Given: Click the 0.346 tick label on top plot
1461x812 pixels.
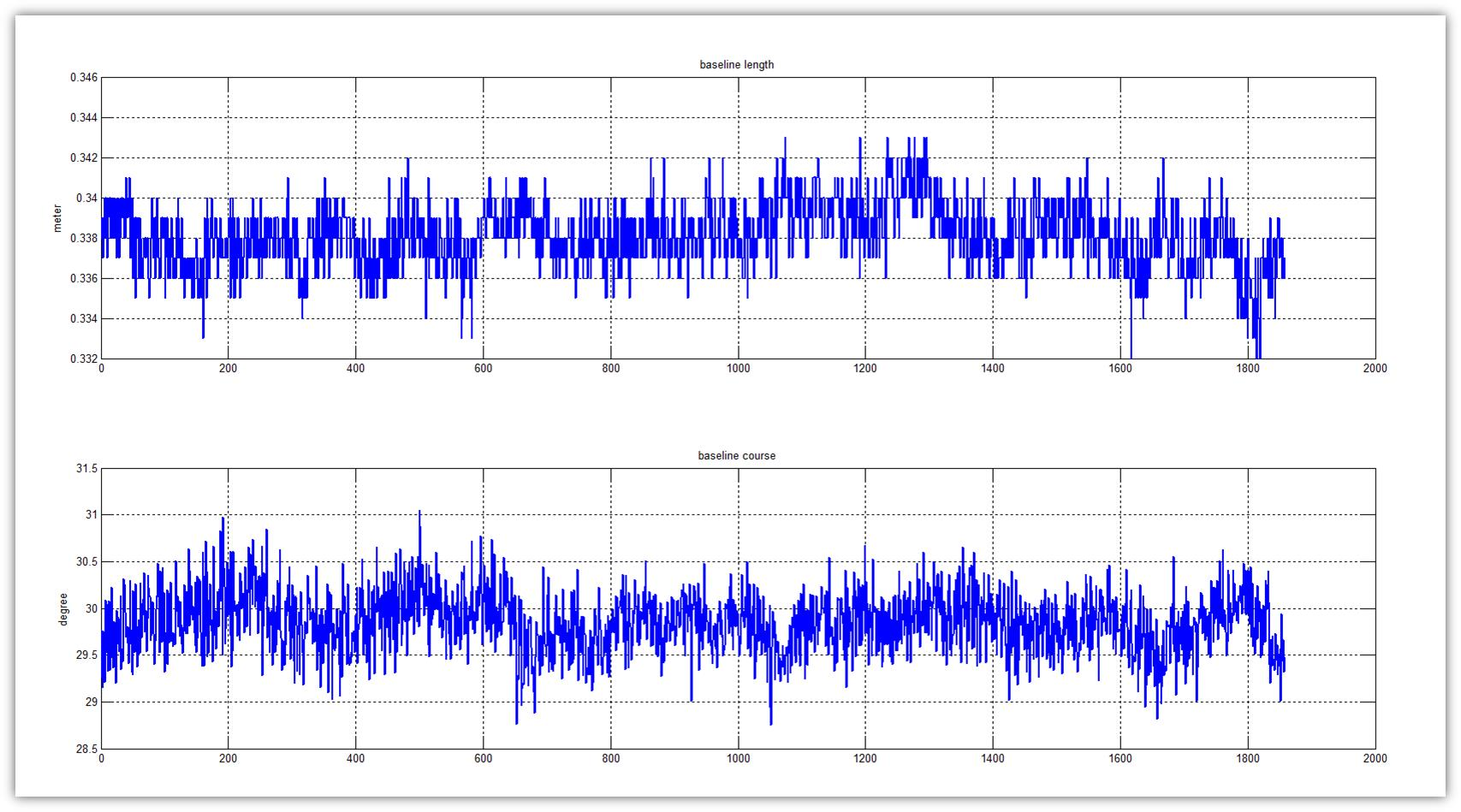Looking at the screenshot, I should (84, 78).
